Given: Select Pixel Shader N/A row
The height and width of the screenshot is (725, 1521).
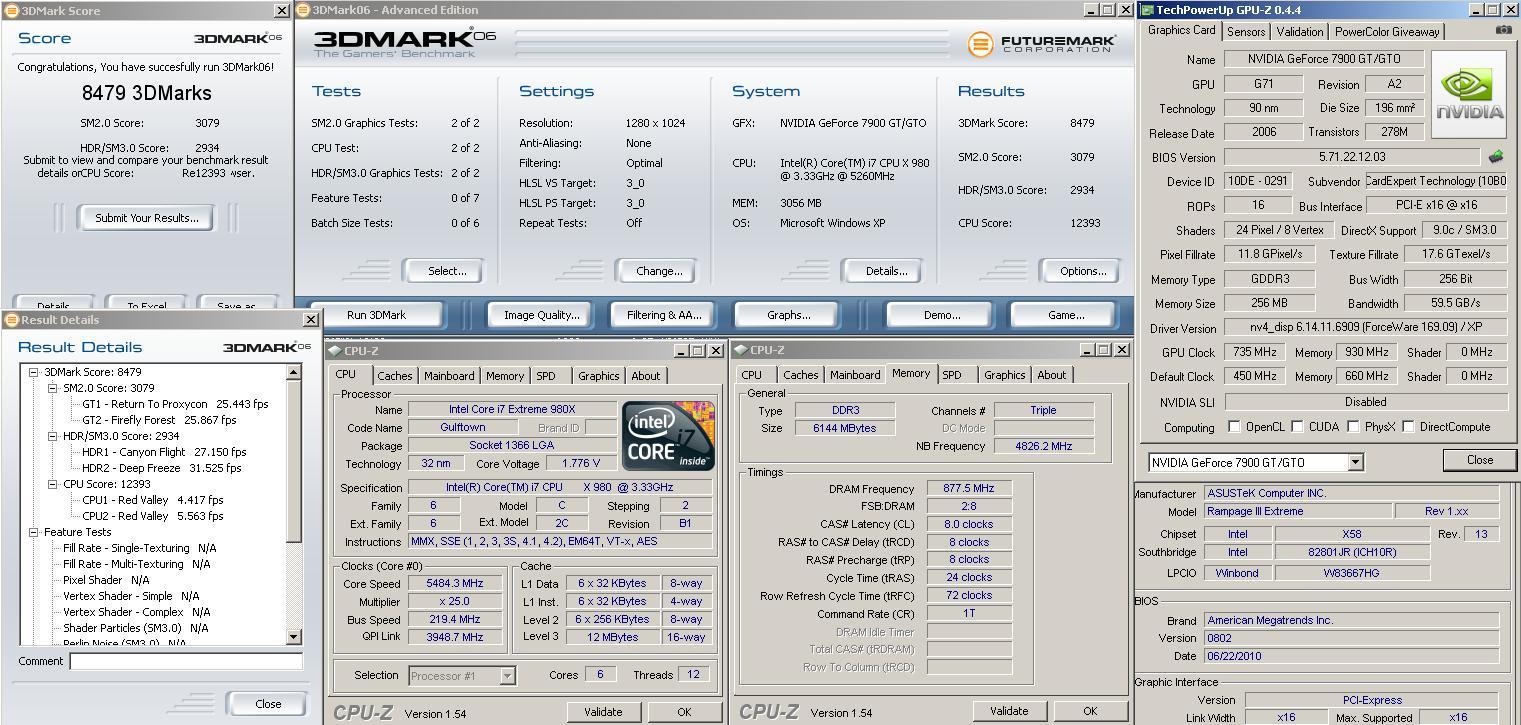Looking at the screenshot, I should pyautogui.click(x=105, y=580).
